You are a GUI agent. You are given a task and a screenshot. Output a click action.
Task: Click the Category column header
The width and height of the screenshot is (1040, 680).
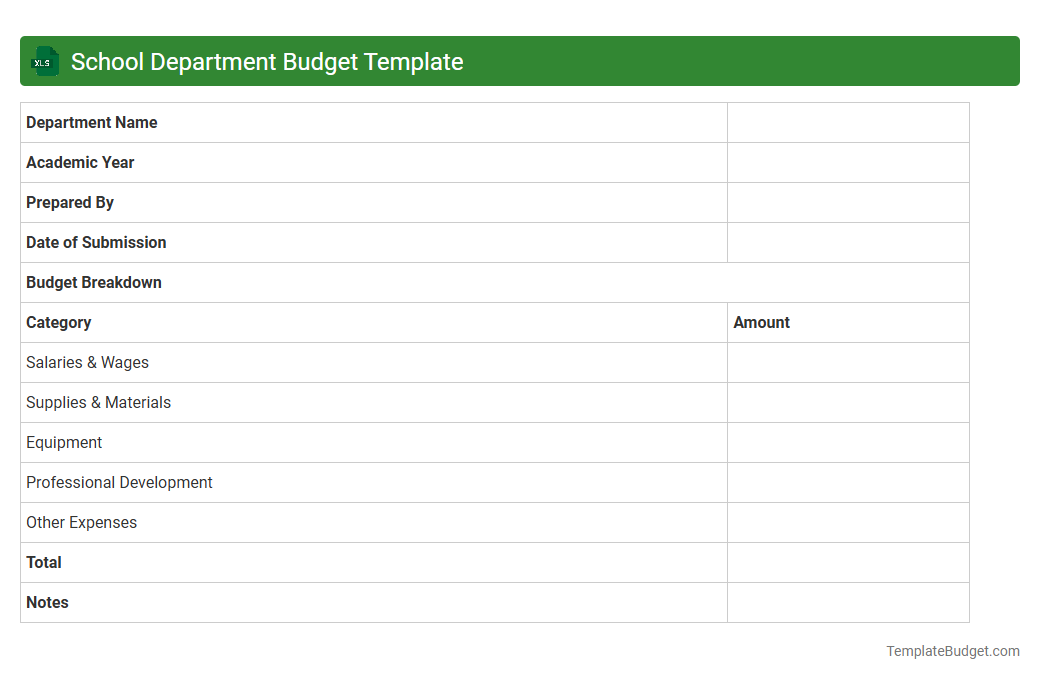tap(58, 322)
